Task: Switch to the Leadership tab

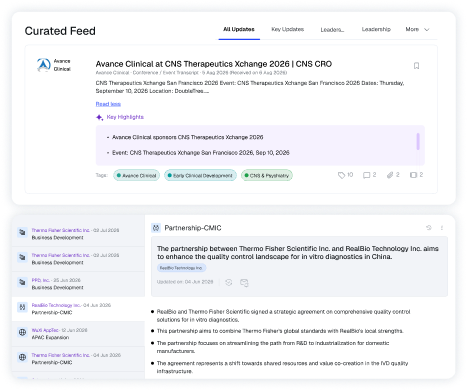Action: click(376, 29)
